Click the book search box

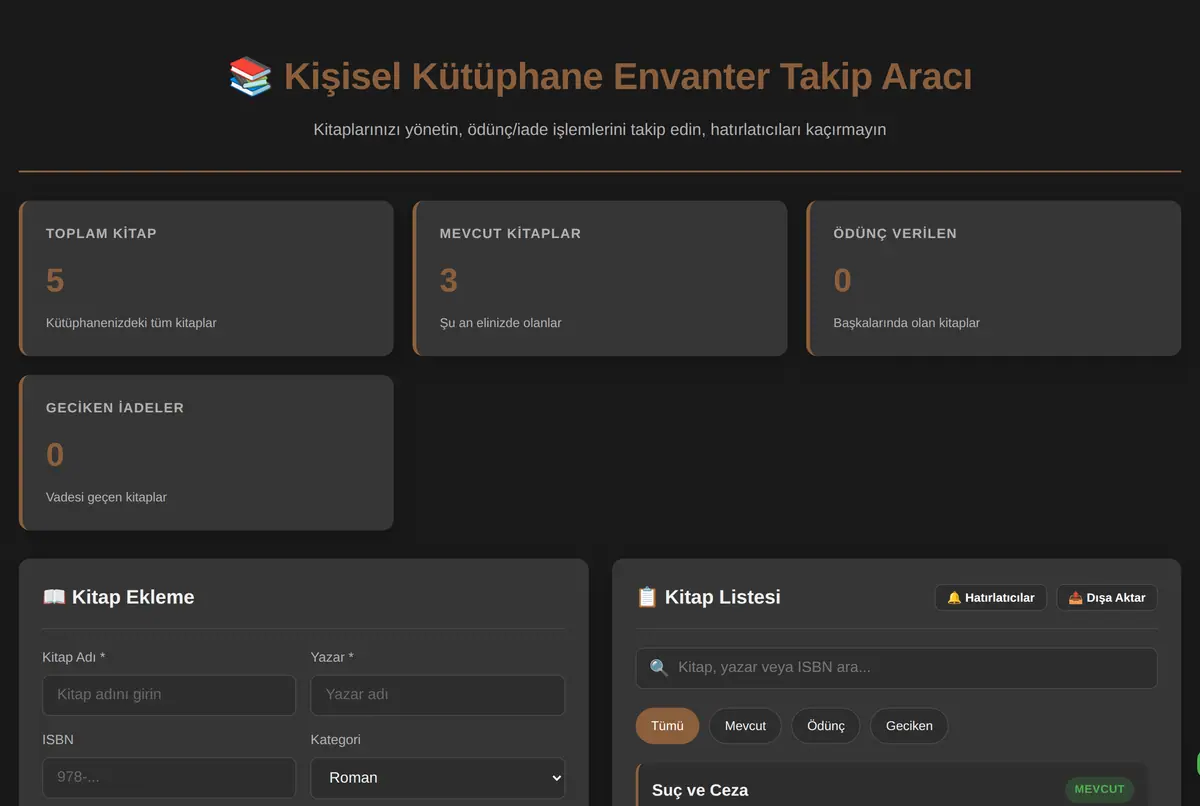click(896, 668)
